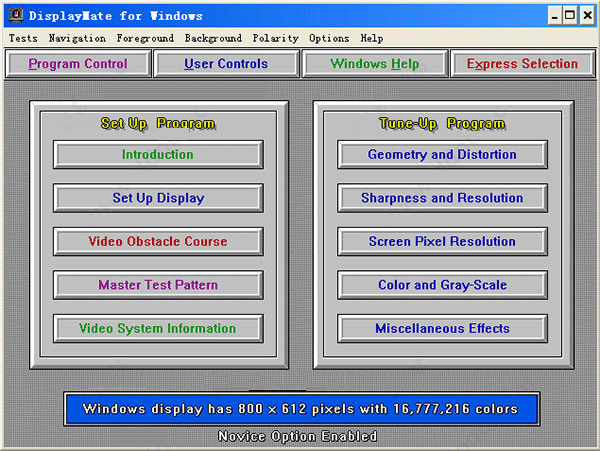Run Miscellaneous Effects tests

[x=442, y=329]
